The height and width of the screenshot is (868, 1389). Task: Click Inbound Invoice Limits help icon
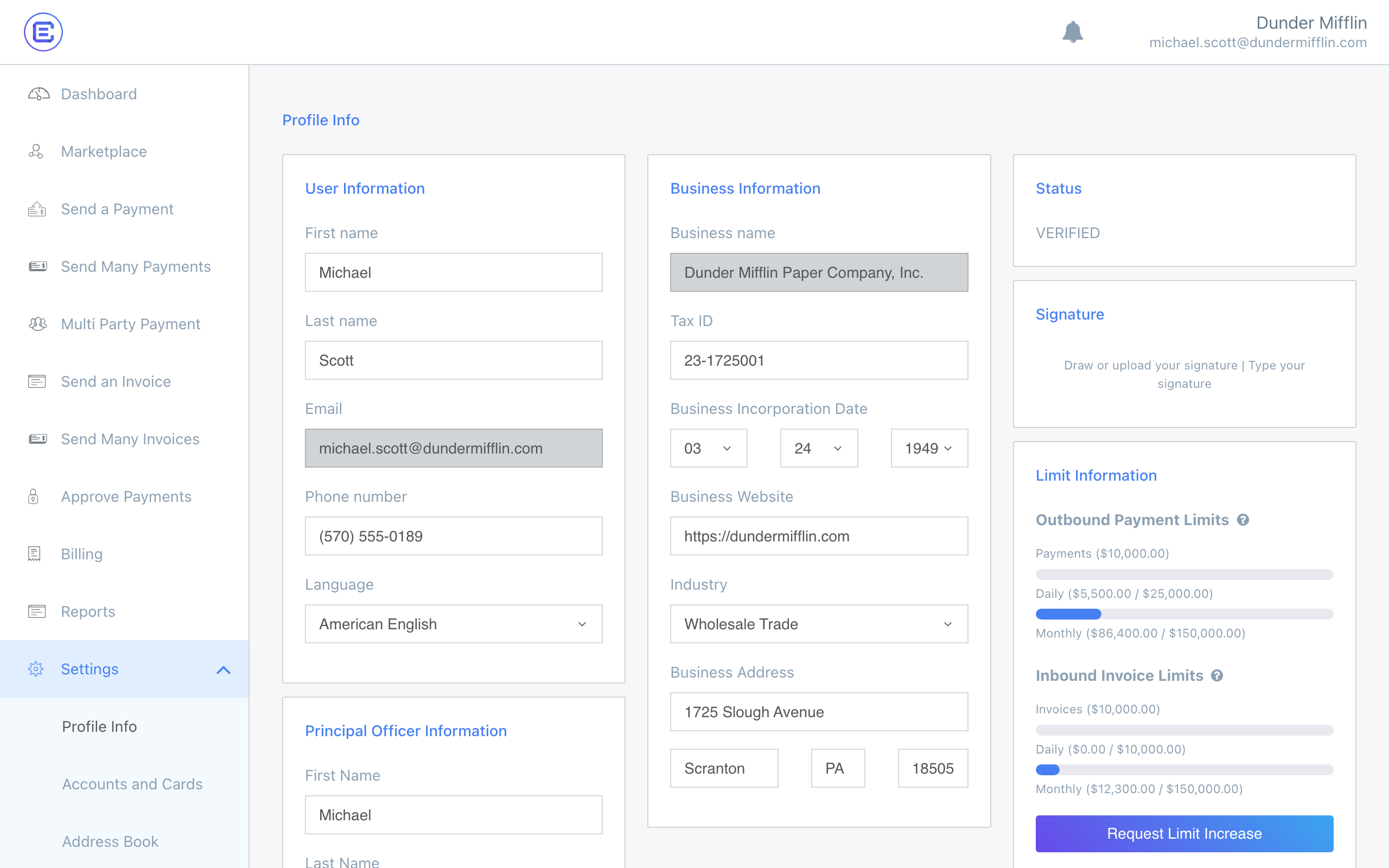(x=1217, y=676)
